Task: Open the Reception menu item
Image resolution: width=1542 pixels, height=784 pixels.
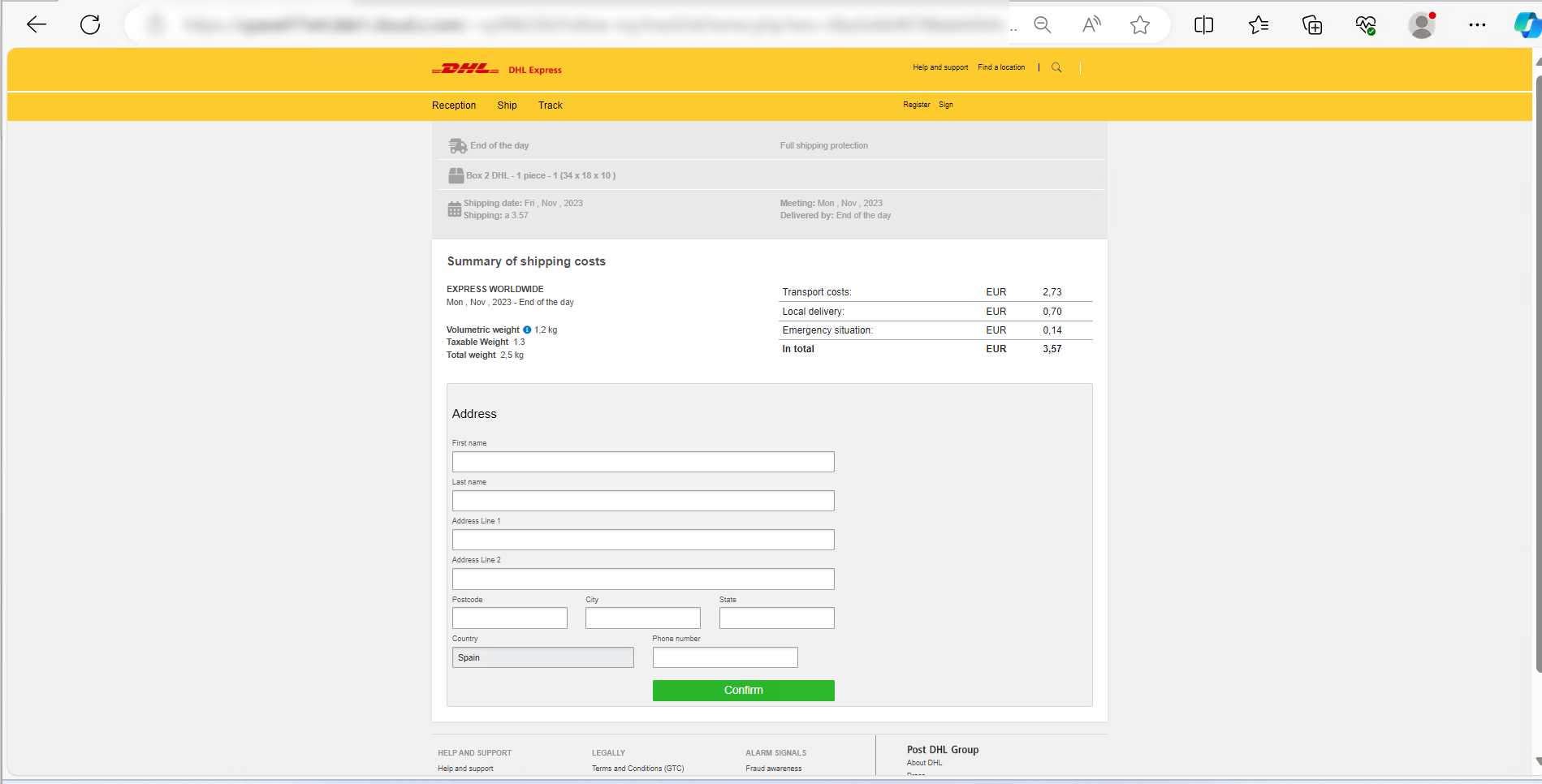Action: point(454,106)
